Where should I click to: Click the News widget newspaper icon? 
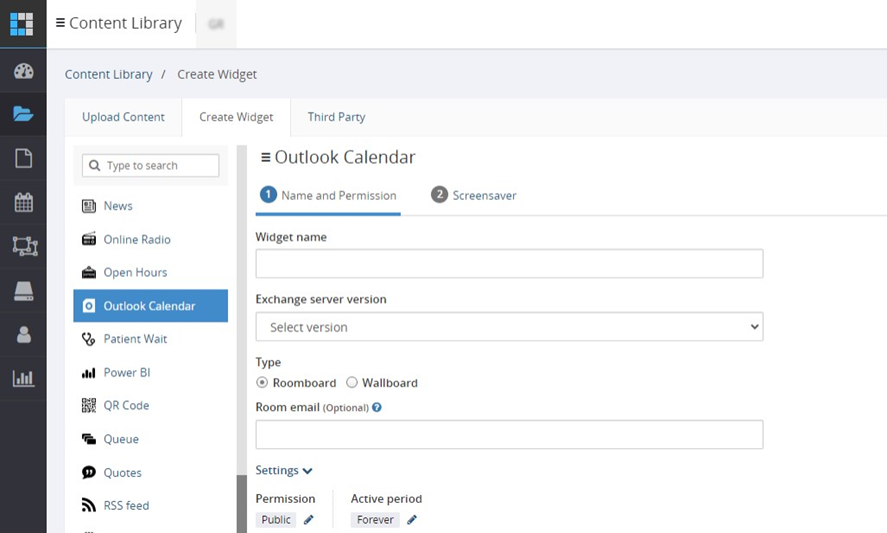tap(89, 206)
